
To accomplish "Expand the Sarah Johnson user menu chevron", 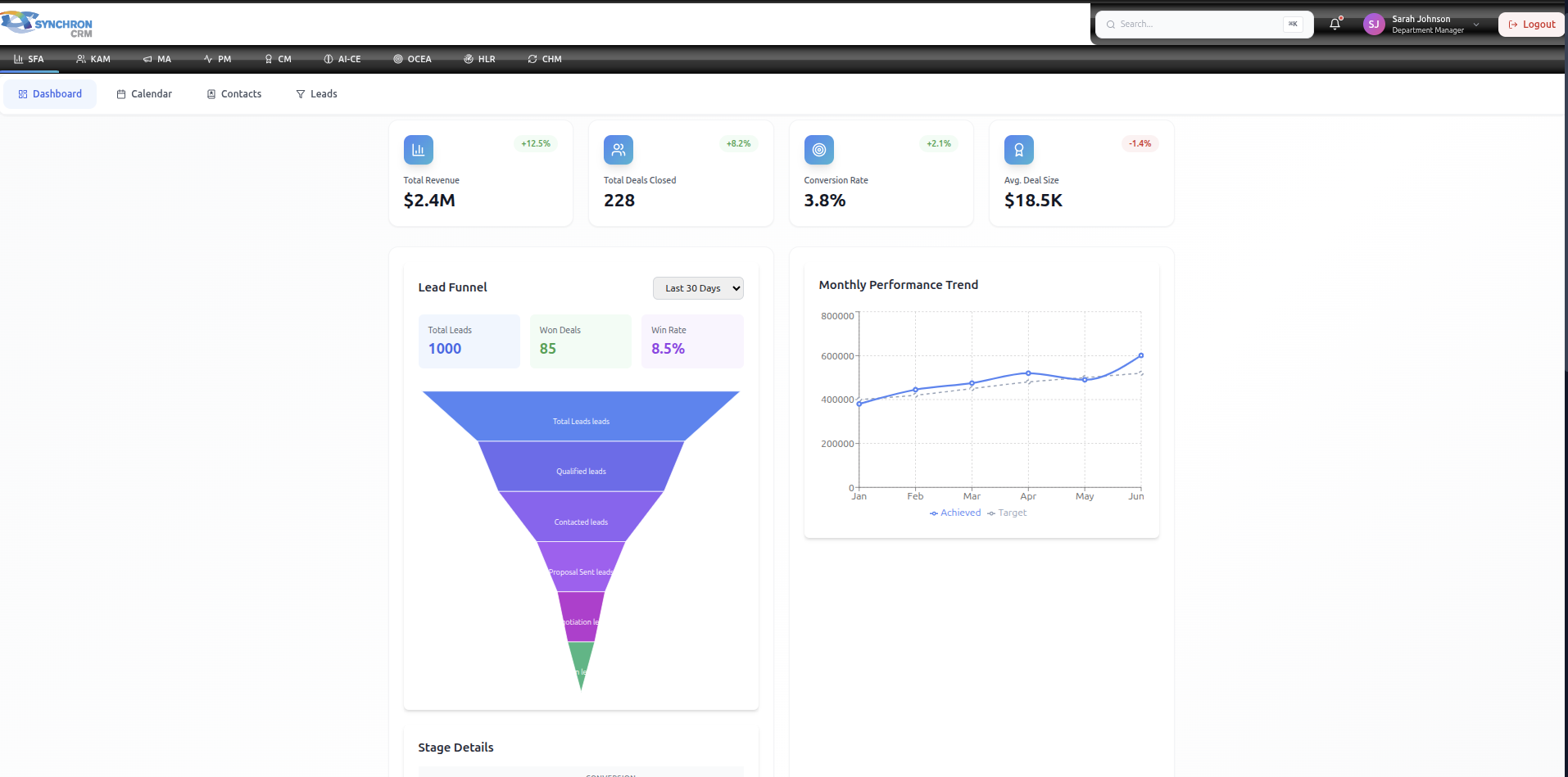I will (x=1476, y=25).
